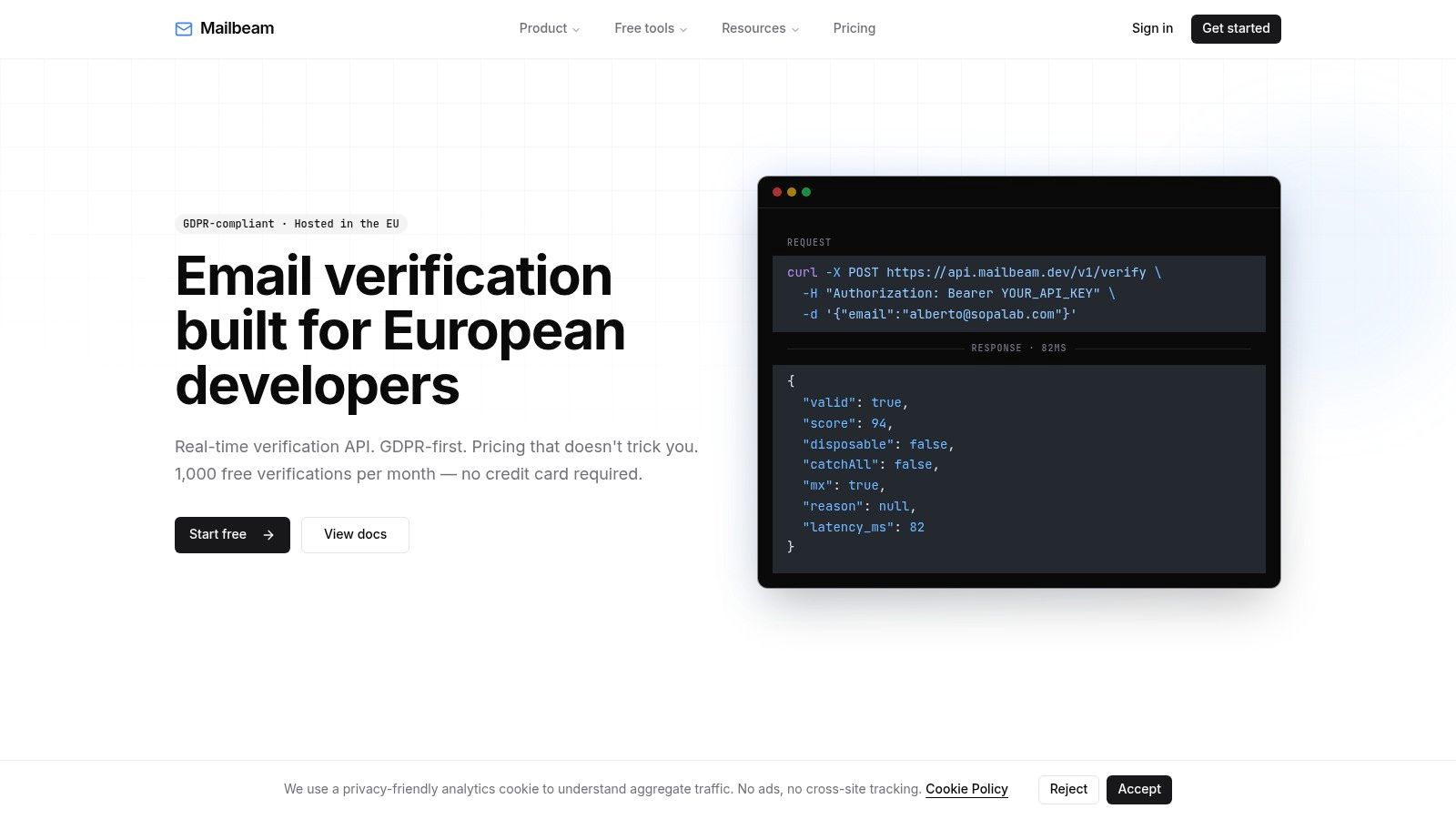Click the 1,000 free verifications subtext

coord(409,474)
